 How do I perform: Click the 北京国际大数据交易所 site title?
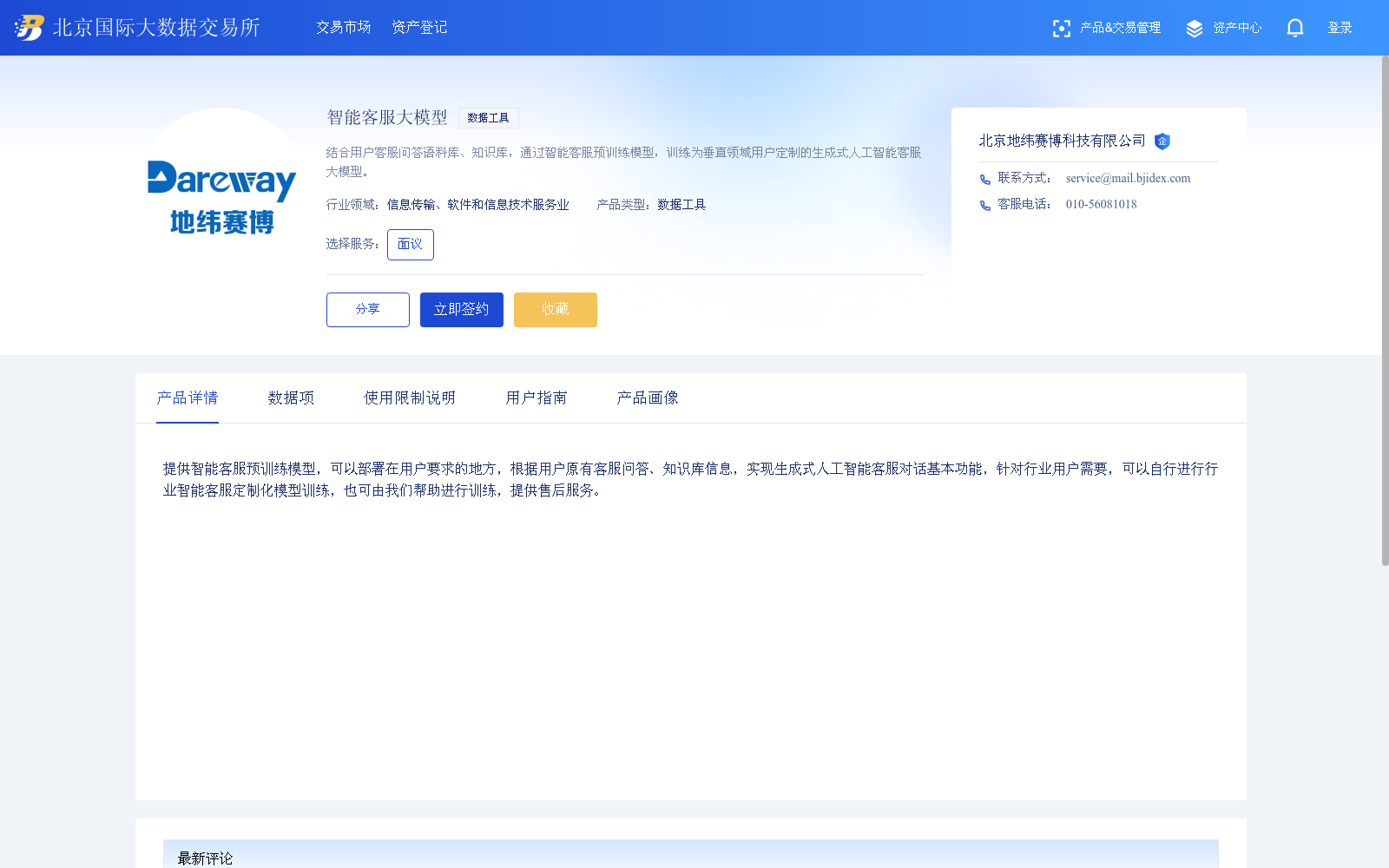coord(156,28)
